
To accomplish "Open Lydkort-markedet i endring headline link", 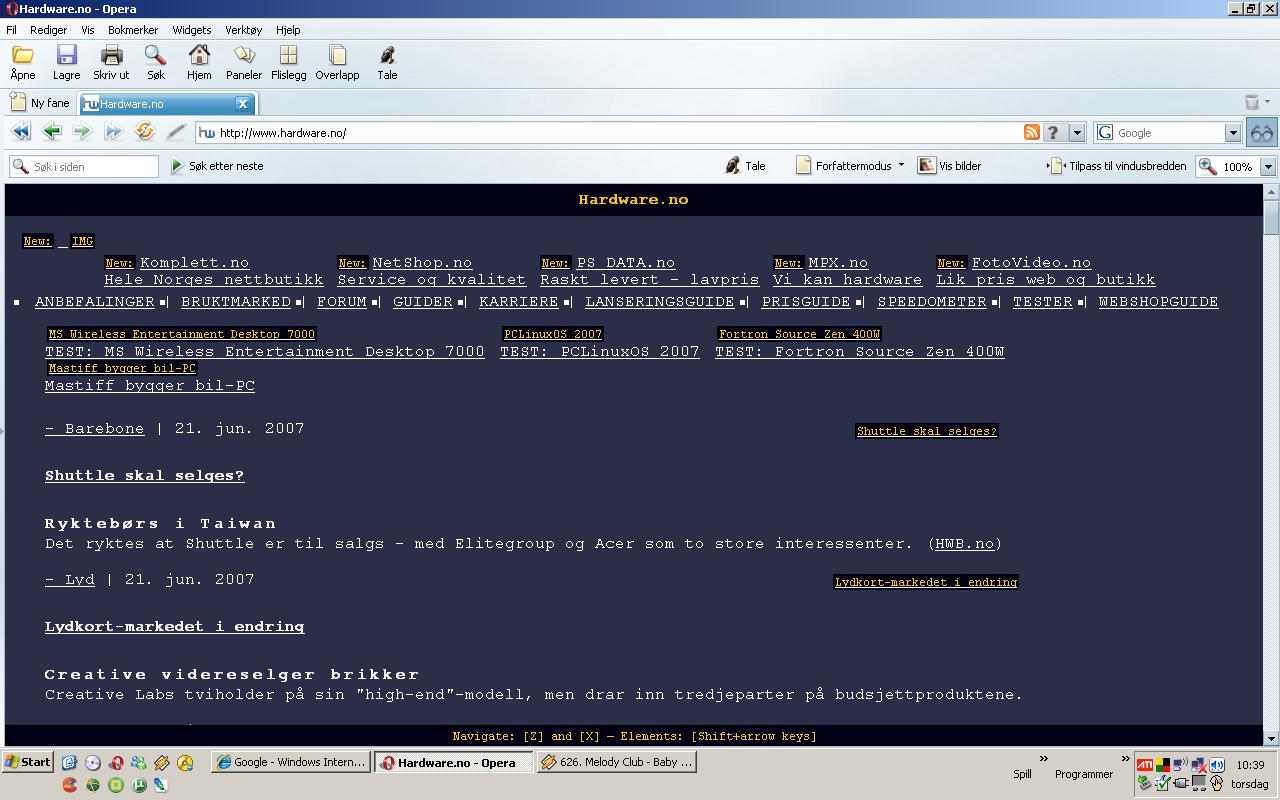I will 175,627.
